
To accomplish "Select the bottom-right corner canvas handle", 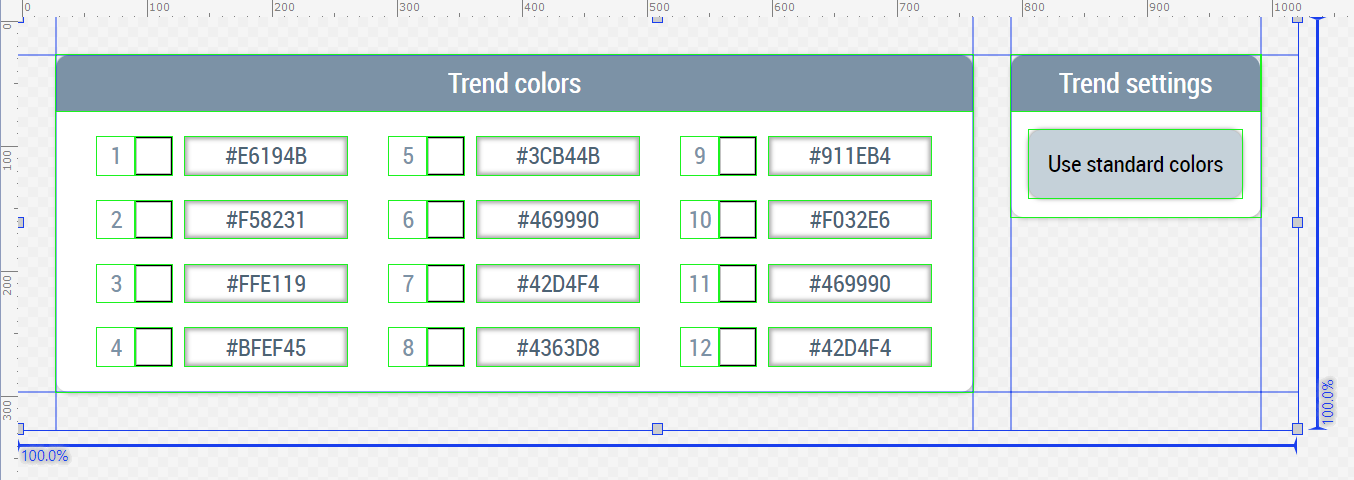I will click(x=1298, y=429).
